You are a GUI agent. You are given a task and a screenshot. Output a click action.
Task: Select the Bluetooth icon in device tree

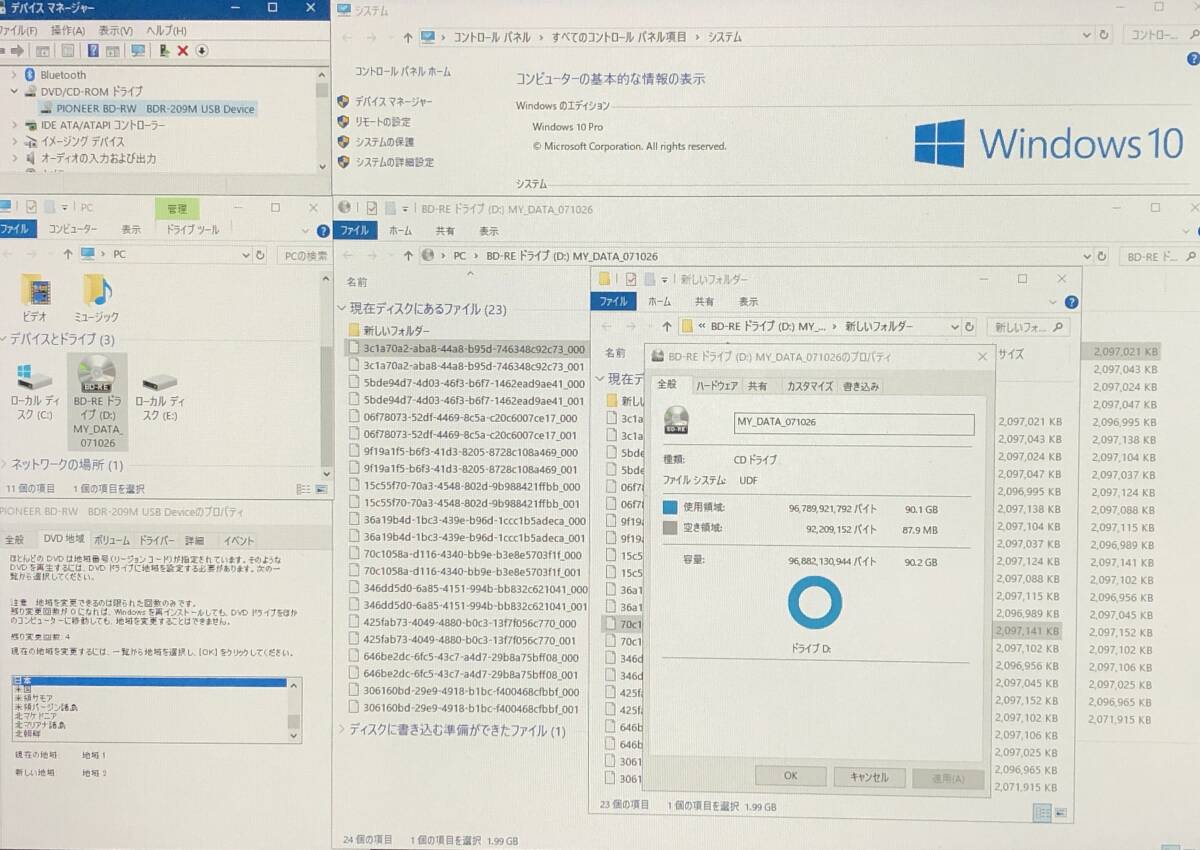[x=30, y=74]
